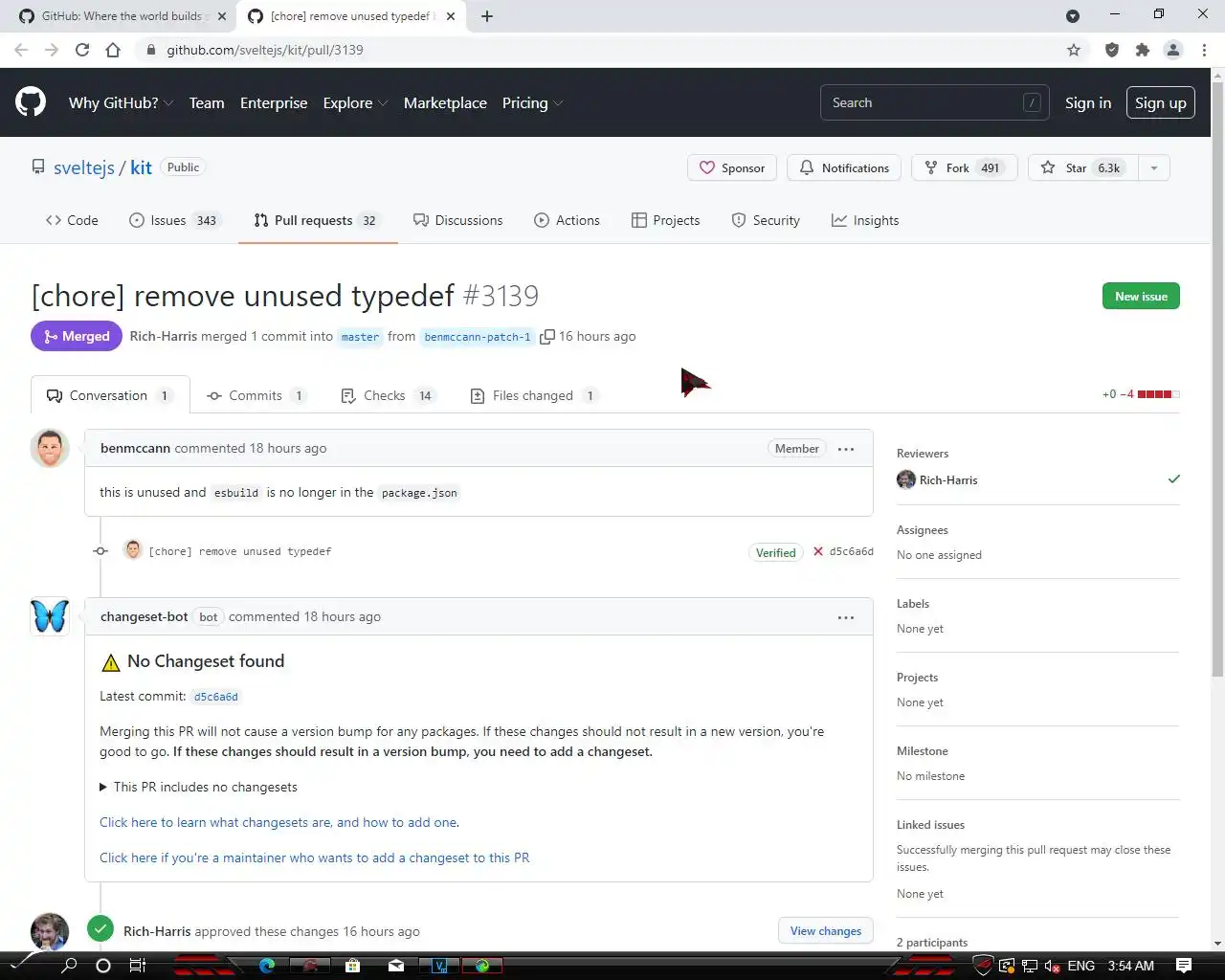Open the browser extensions puzzle icon
The image size is (1225, 980).
pyautogui.click(x=1143, y=50)
